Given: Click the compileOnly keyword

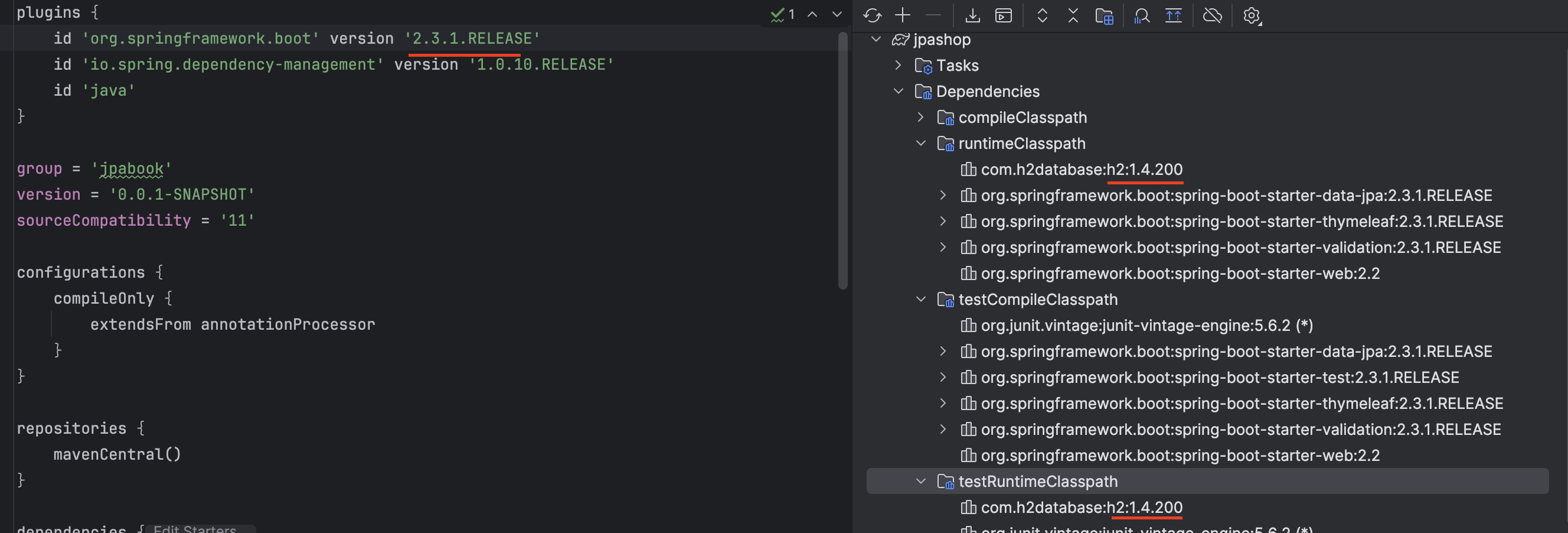Looking at the screenshot, I should [103, 298].
